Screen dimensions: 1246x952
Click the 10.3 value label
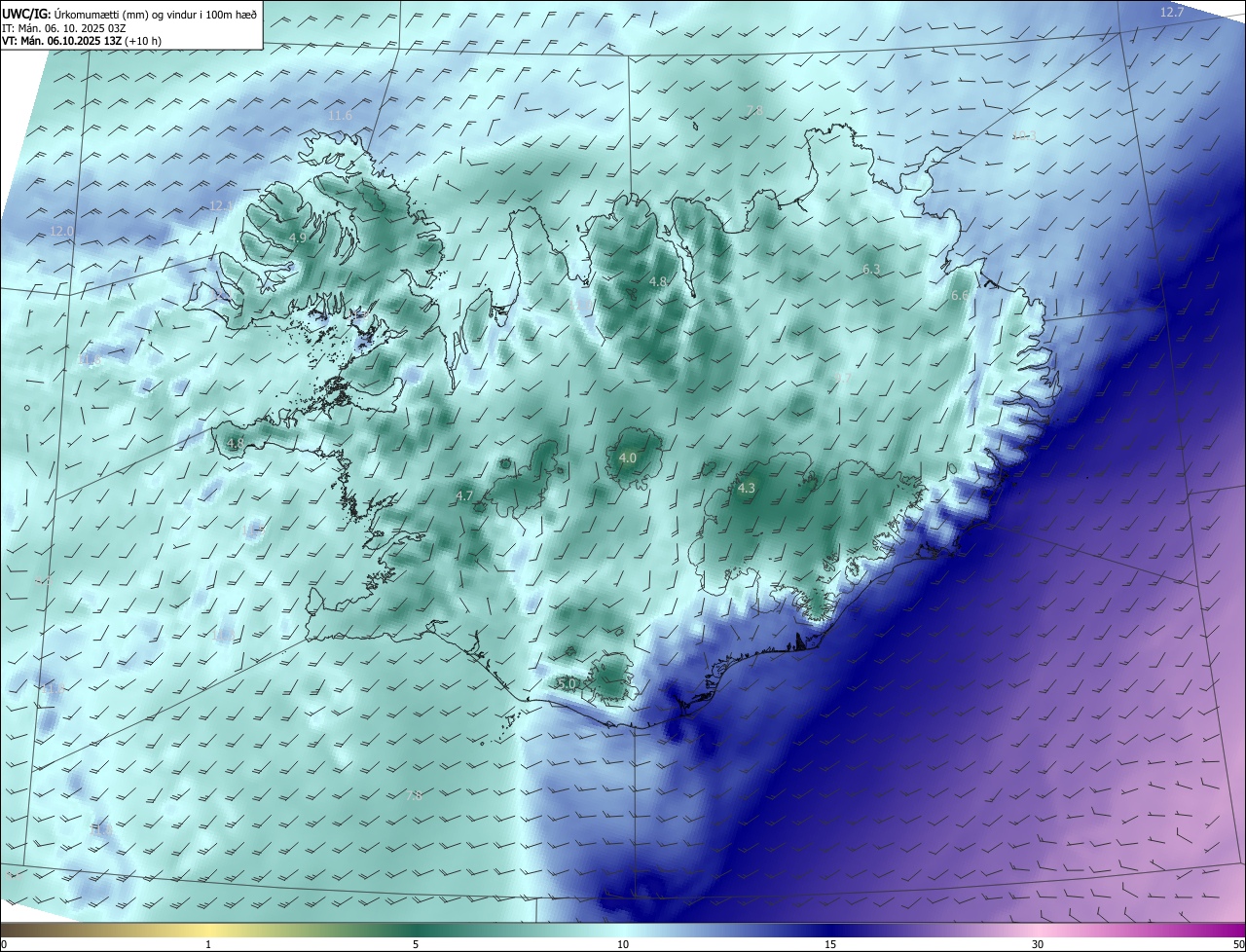(x=1024, y=134)
